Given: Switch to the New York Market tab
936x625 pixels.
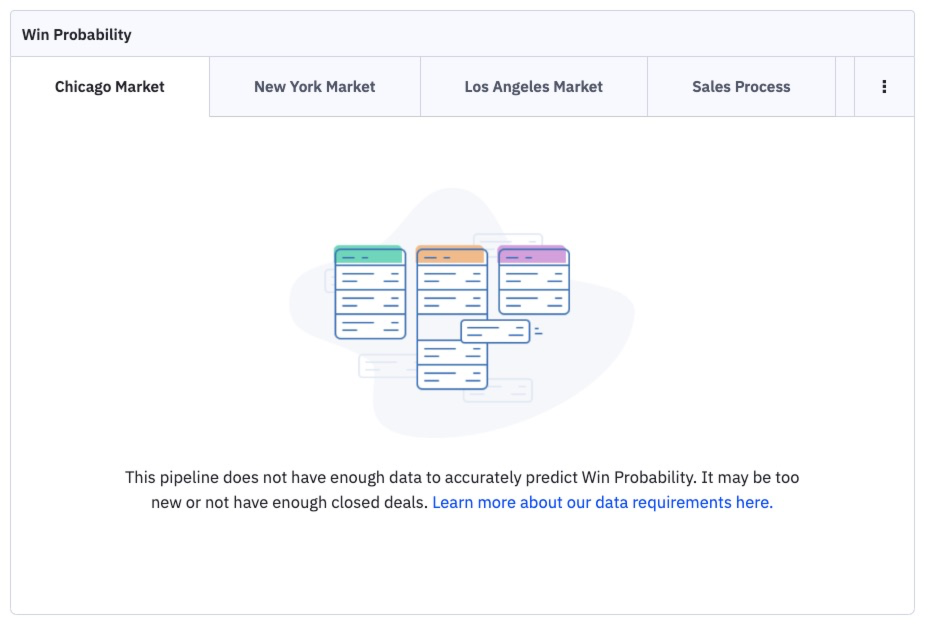Looking at the screenshot, I should point(315,86).
